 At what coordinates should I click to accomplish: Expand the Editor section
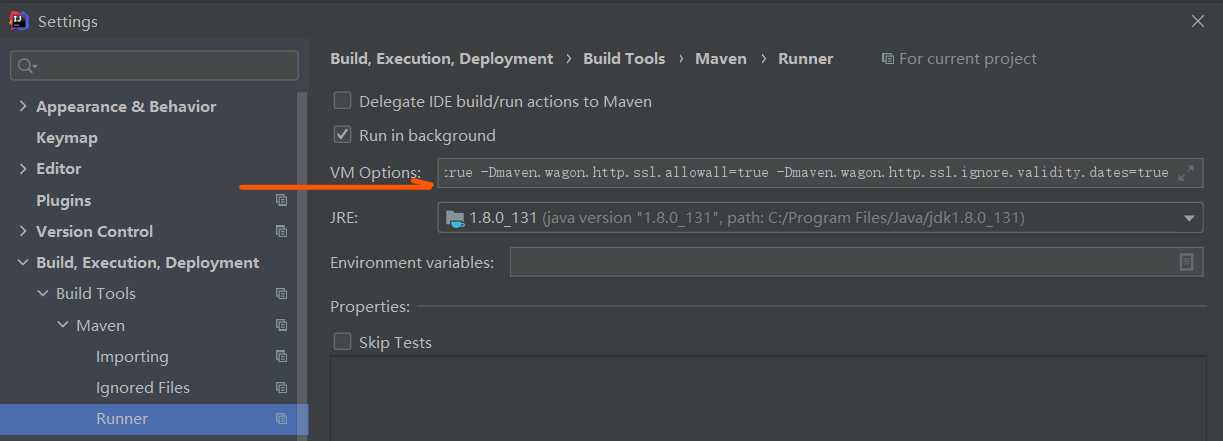click(x=23, y=168)
